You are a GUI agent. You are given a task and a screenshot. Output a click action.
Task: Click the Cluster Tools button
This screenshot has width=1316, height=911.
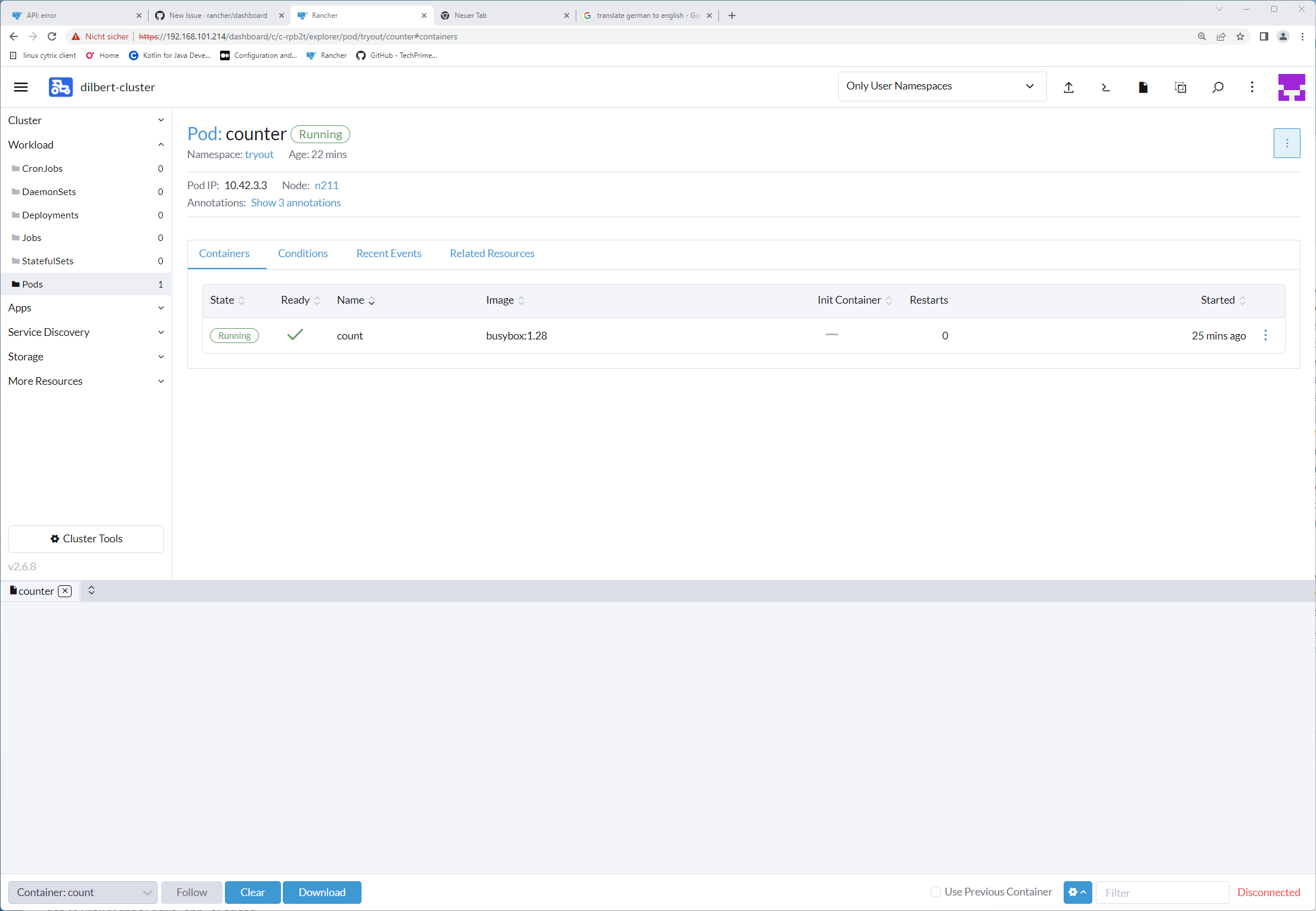coord(86,538)
